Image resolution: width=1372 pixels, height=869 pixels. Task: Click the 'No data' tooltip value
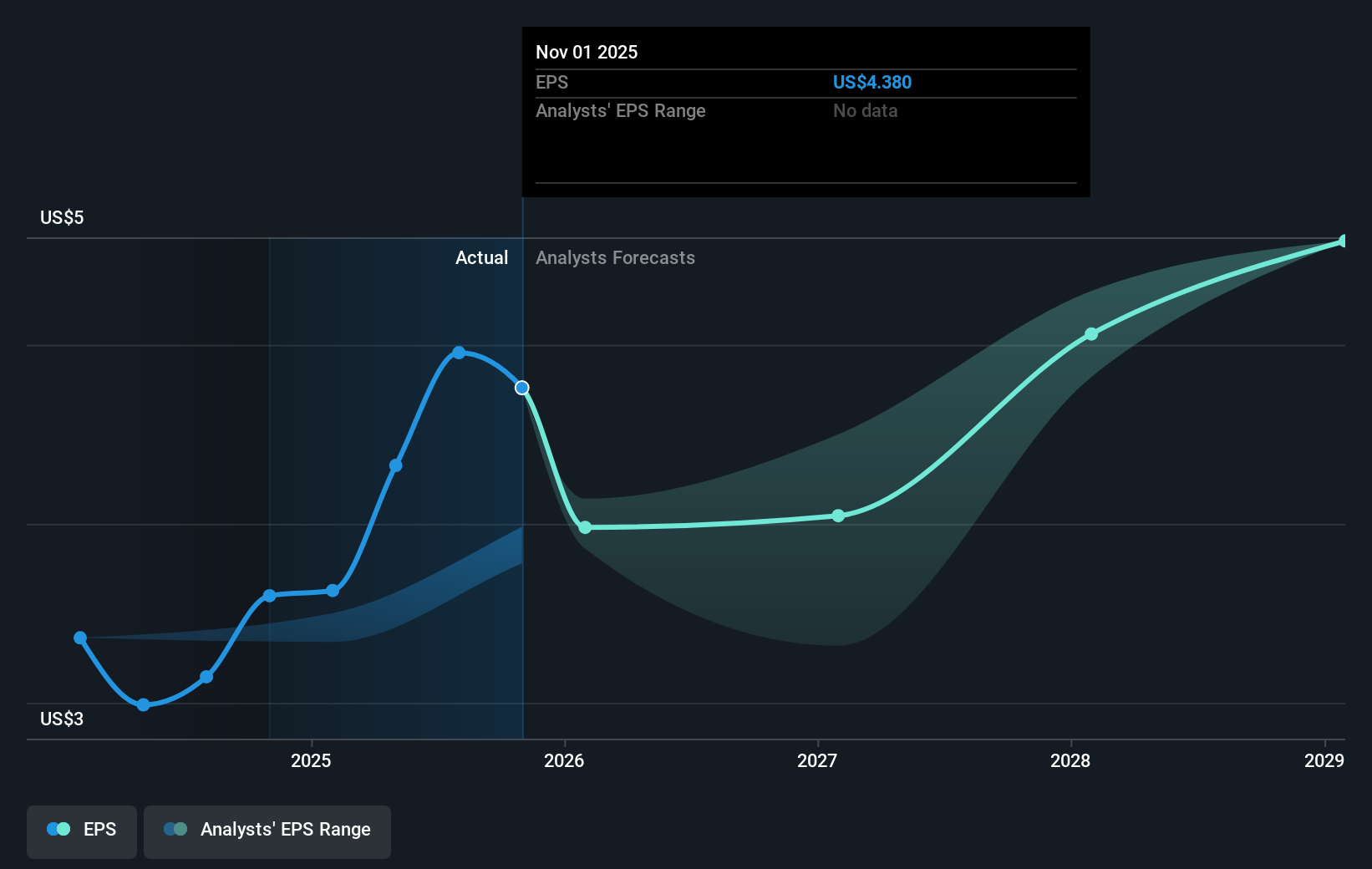point(865,110)
